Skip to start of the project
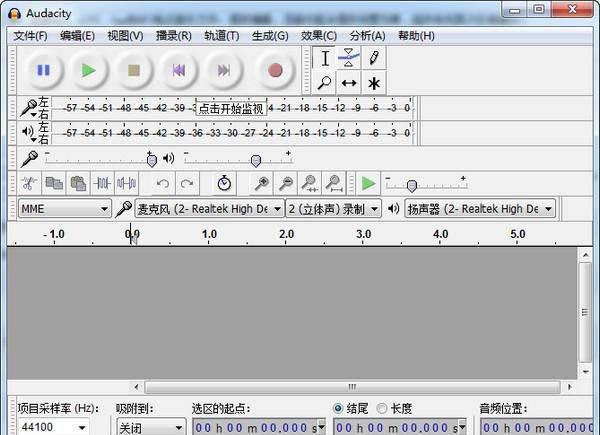The width and height of the screenshot is (600, 435). (179, 70)
